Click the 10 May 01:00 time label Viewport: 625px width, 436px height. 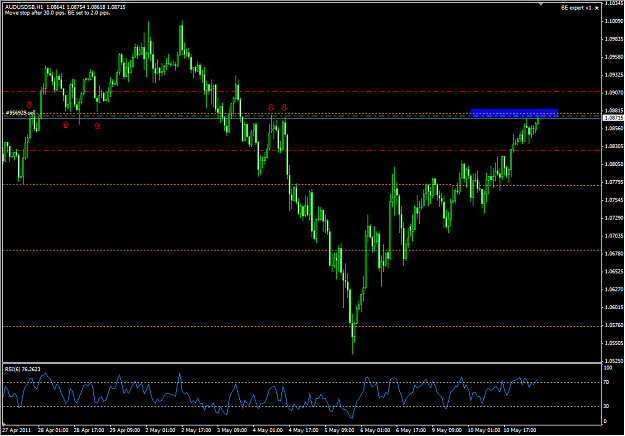(x=484, y=430)
